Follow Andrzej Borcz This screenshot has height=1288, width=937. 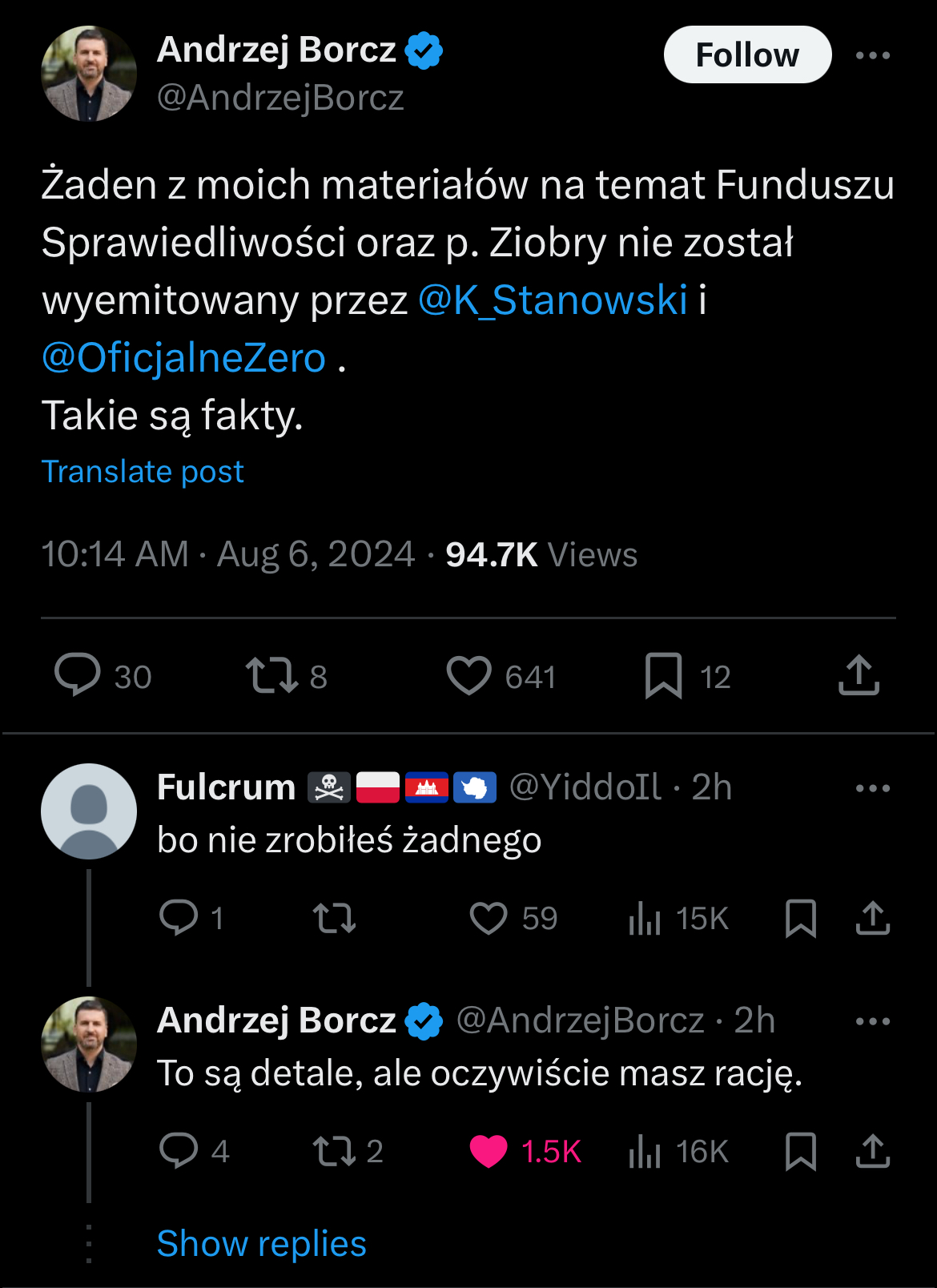pos(747,55)
